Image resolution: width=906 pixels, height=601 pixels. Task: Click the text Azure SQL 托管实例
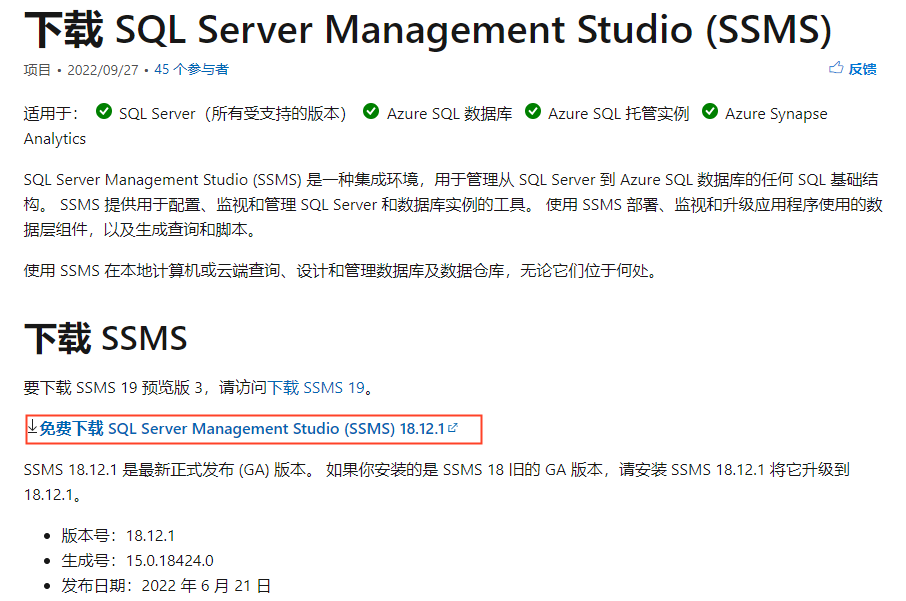[x=618, y=114]
